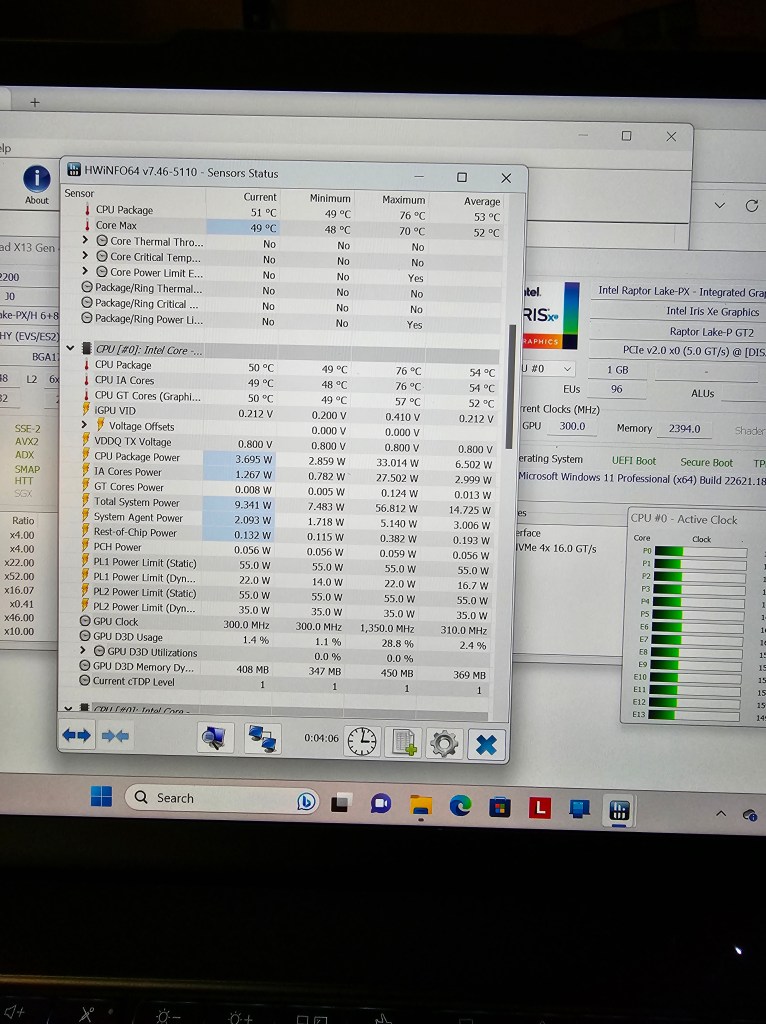Collapse the CPU [#0]: Intel Core section
Image resolution: width=766 pixels, height=1024 pixels.
pyautogui.click(x=71, y=349)
